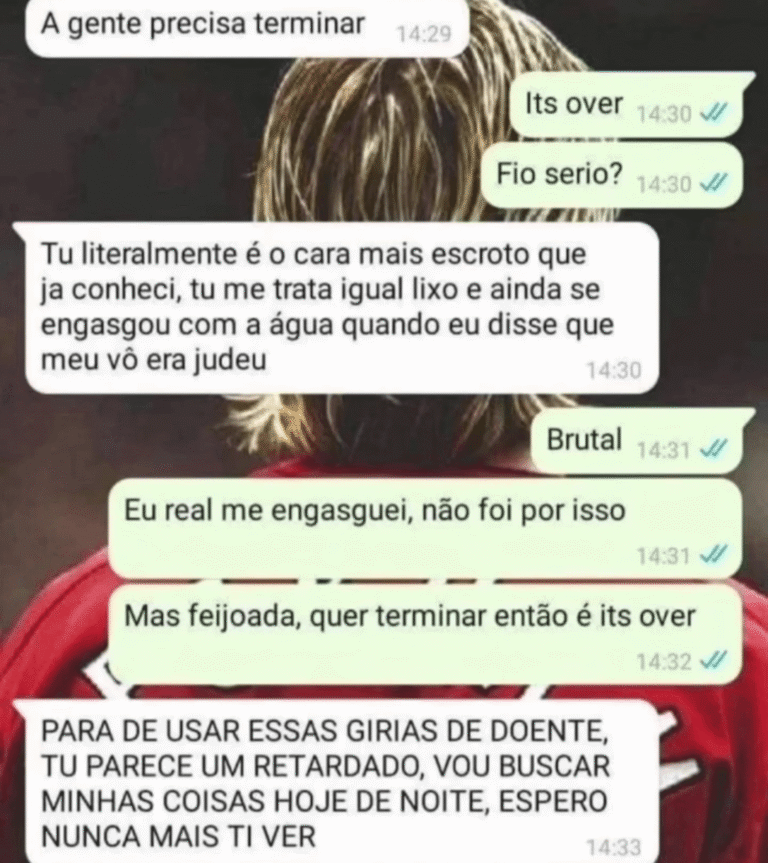Click the 14:33 timestamp on the last message
Viewport: 768px width, 863px height.
(614, 848)
